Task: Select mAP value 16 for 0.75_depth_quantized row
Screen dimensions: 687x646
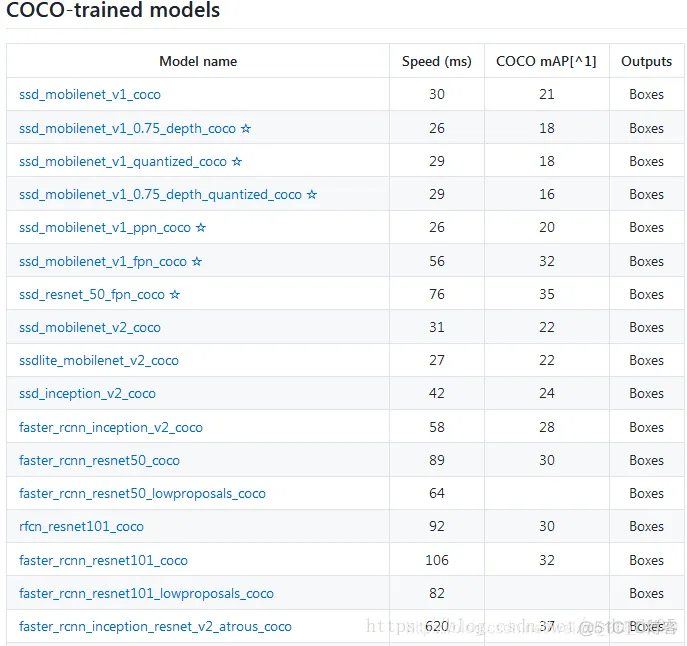Action: click(547, 194)
